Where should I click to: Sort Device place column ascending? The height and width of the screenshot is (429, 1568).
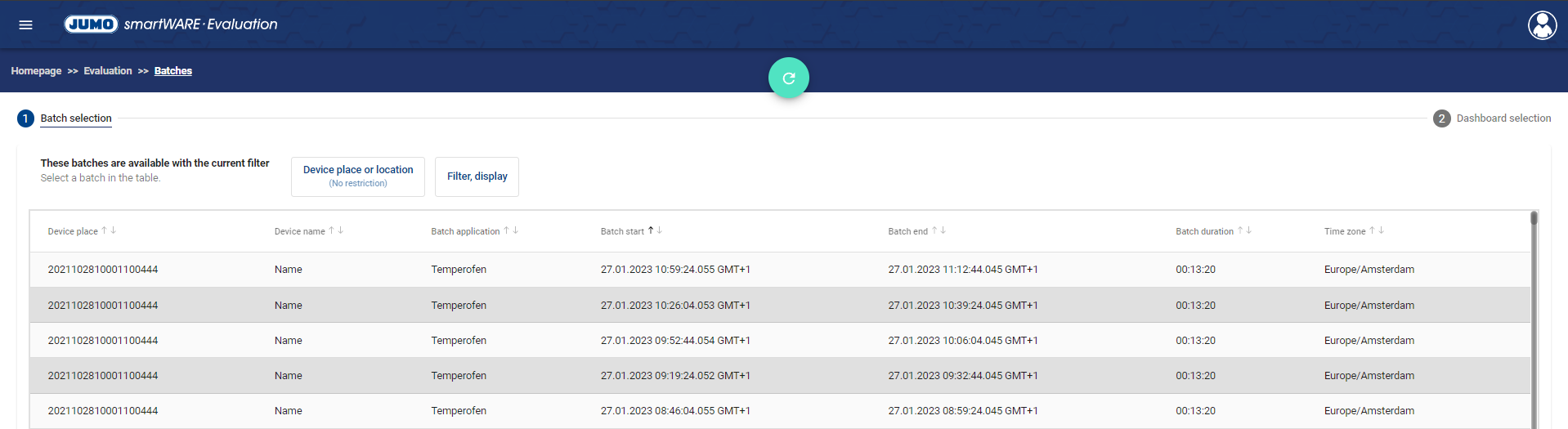point(104,230)
